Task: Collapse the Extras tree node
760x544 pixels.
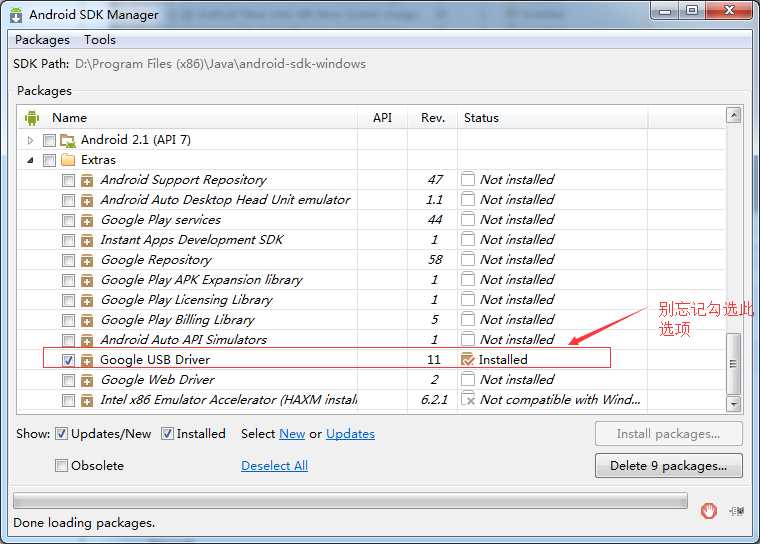Action: (31, 160)
